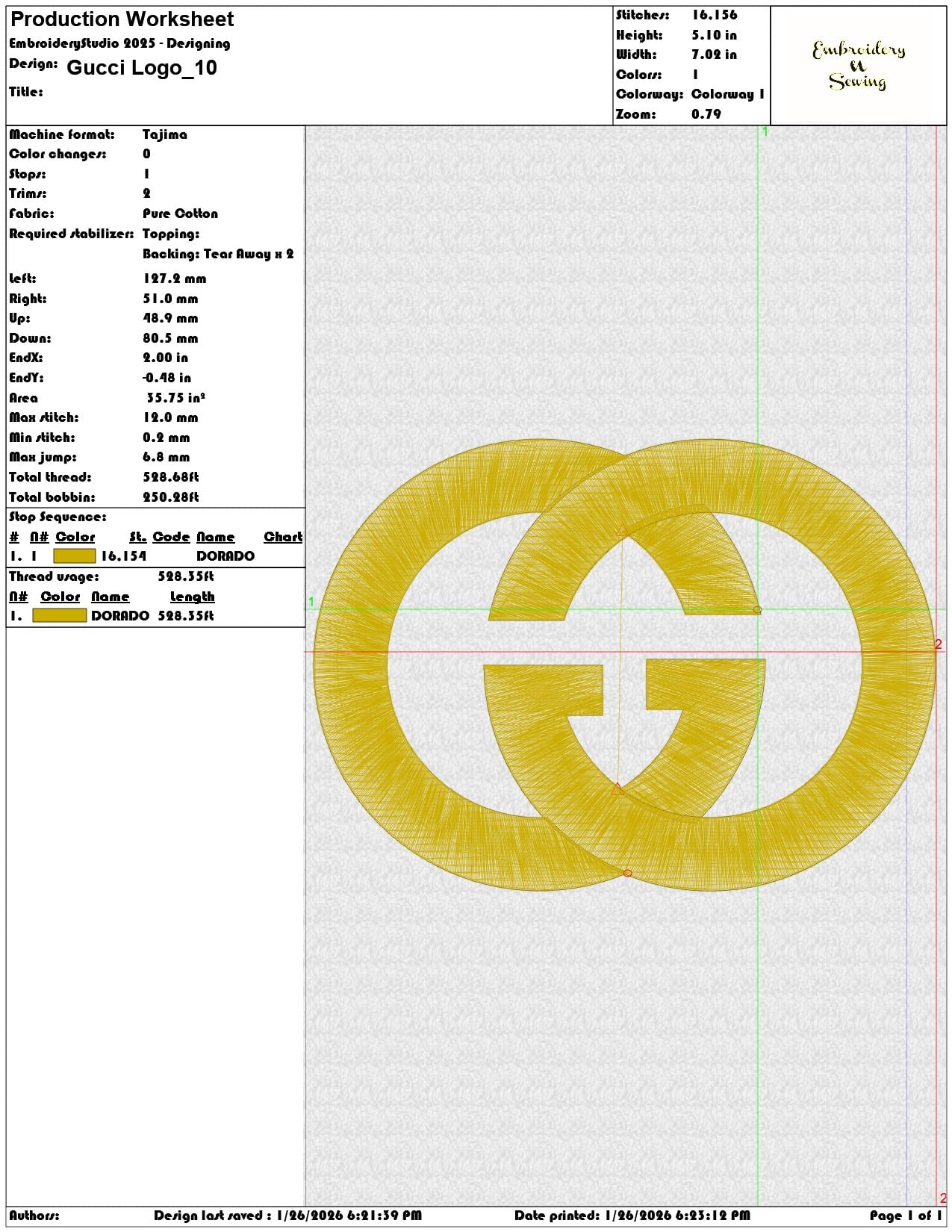
Task: Click the Length column header
Action: point(193,597)
